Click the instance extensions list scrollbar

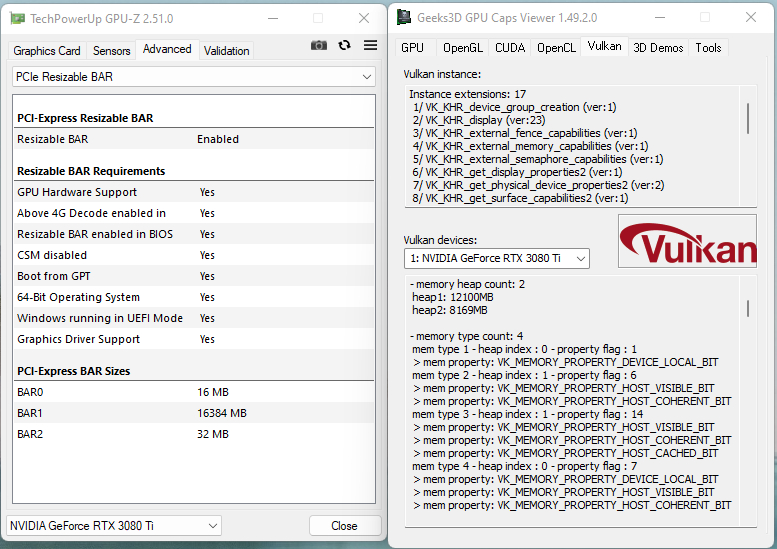click(x=748, y=119)
